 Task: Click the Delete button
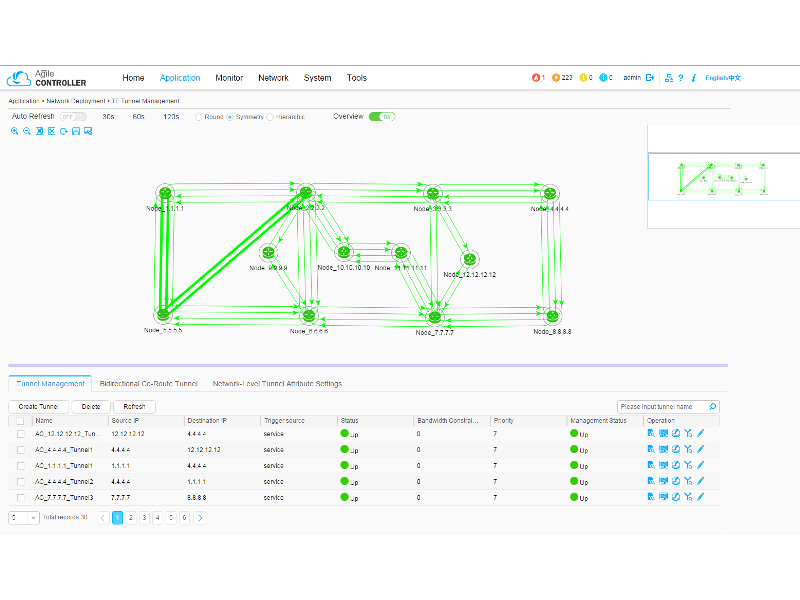click(x=91, y=407)
